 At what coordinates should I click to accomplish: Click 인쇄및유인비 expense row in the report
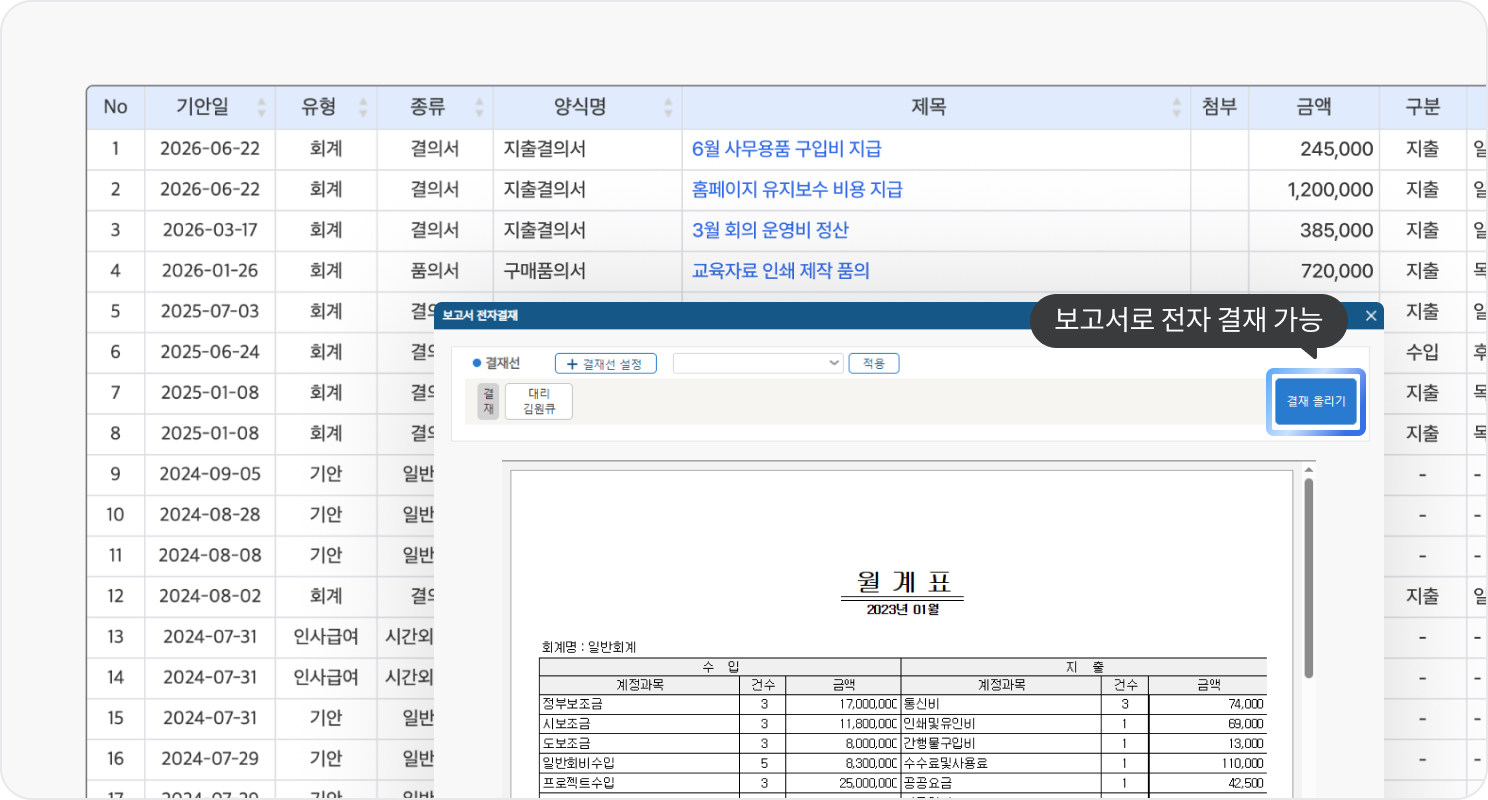click(x=1084, y=723)
